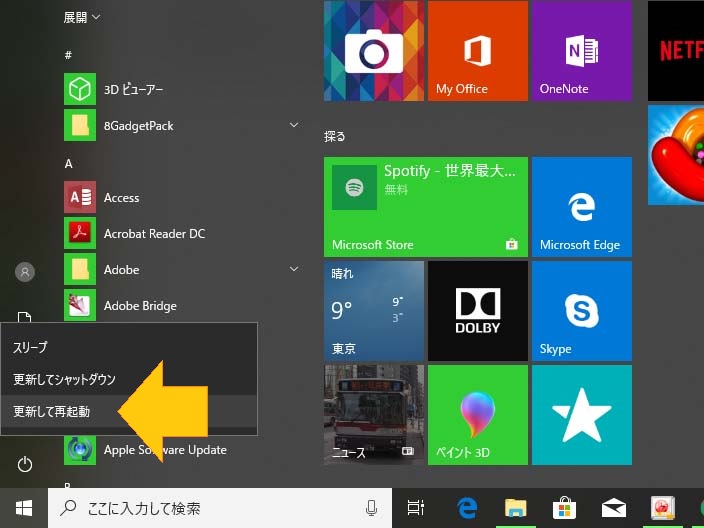Screen dimensions: 704x528
Task: Launch the Microsoft Edge tile
Action: pyautogui.click(x=582, y=207)
